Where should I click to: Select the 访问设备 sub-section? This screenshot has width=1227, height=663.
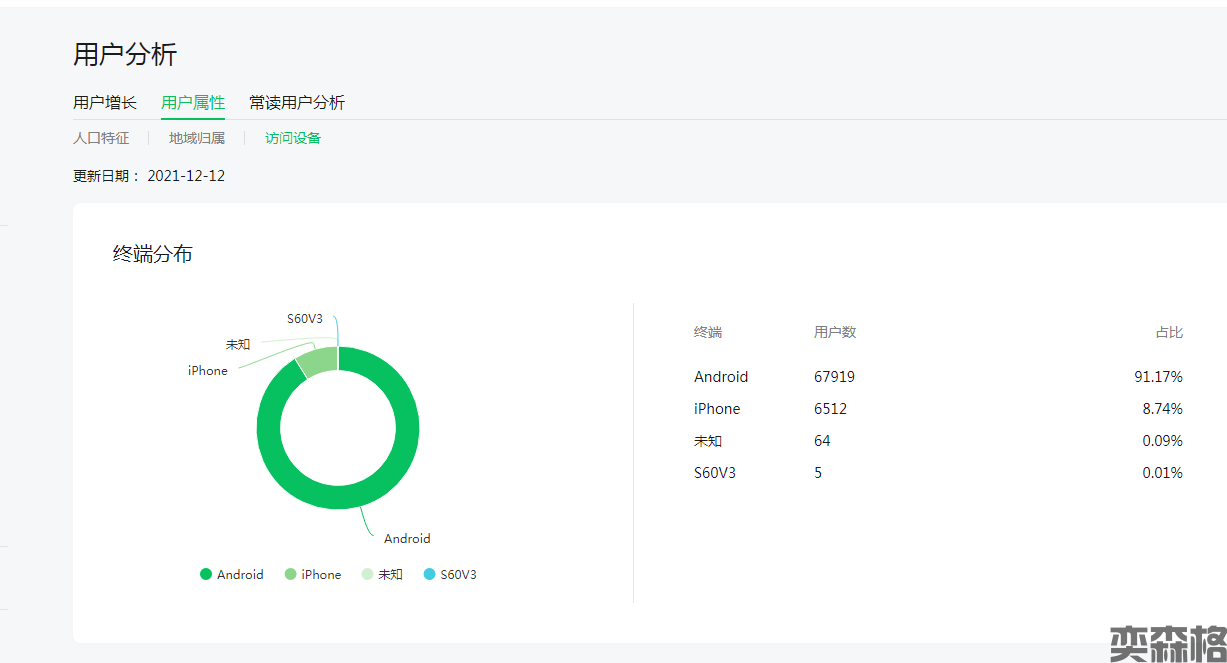point(293,139)
